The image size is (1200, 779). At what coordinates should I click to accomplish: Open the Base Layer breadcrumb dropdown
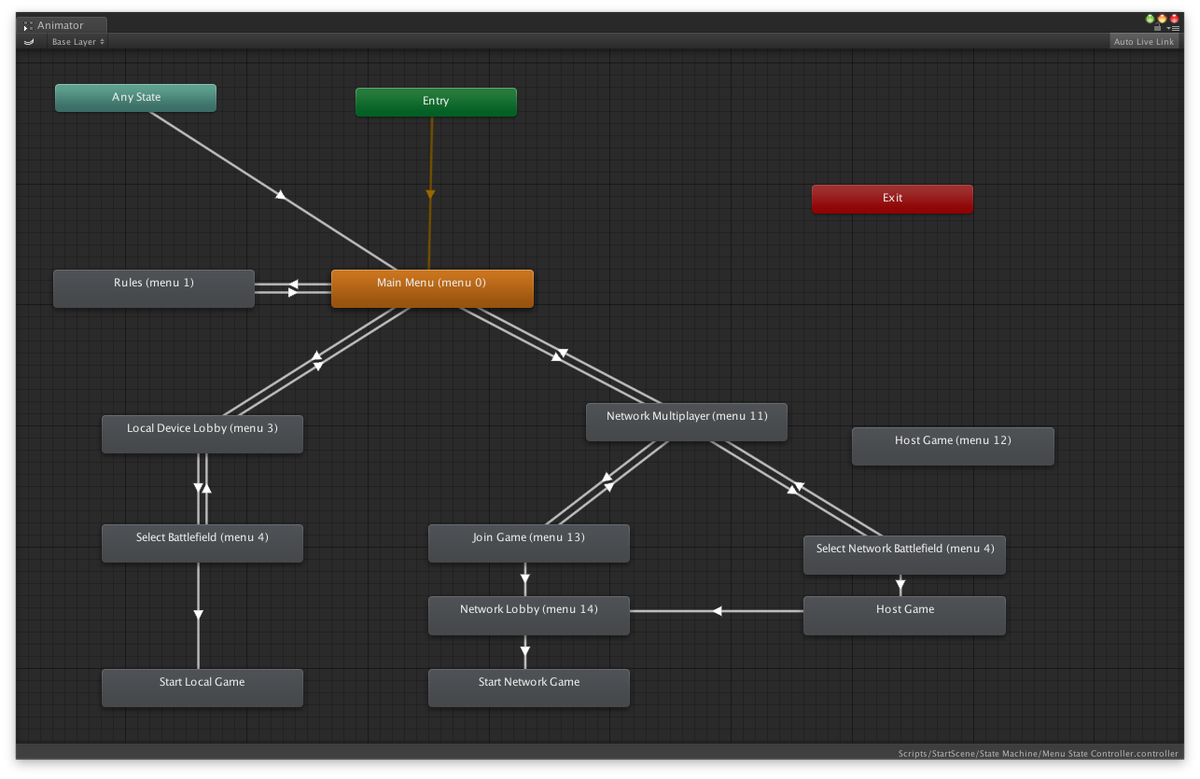(x=78, y=42)
